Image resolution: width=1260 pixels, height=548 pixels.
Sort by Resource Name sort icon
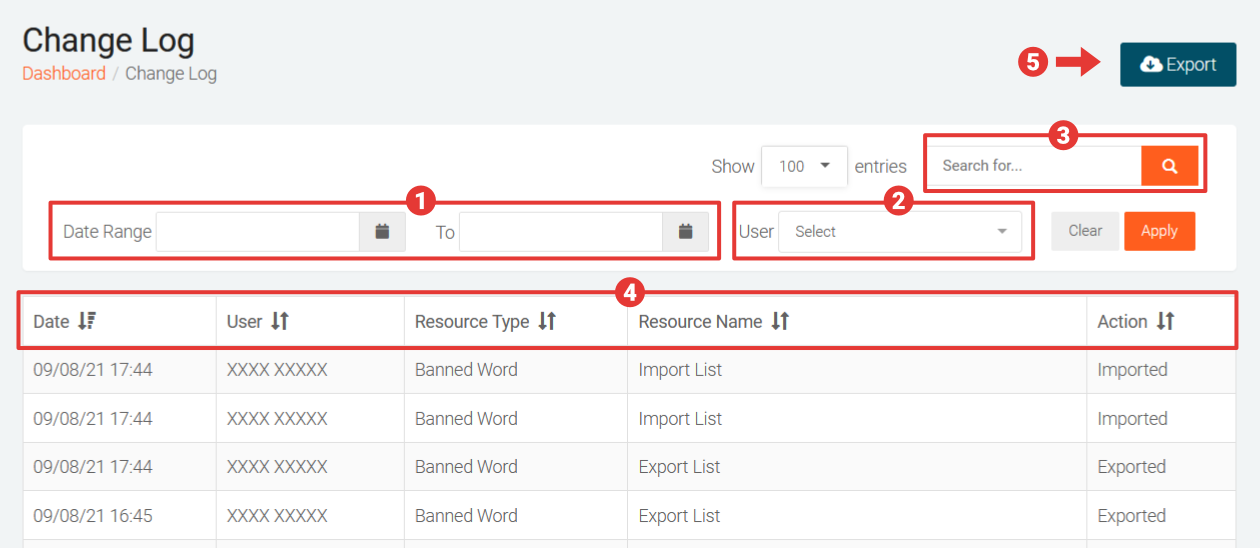click(780, 321)
